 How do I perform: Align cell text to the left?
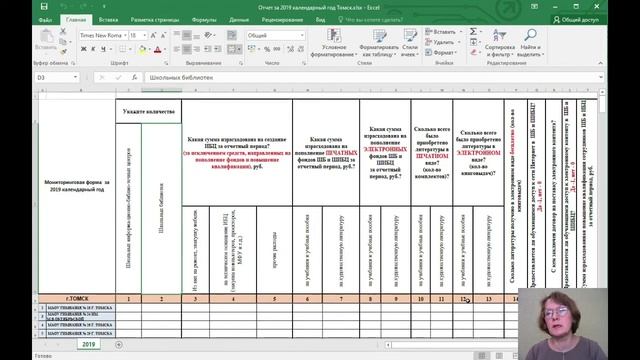tap(177, 49)
